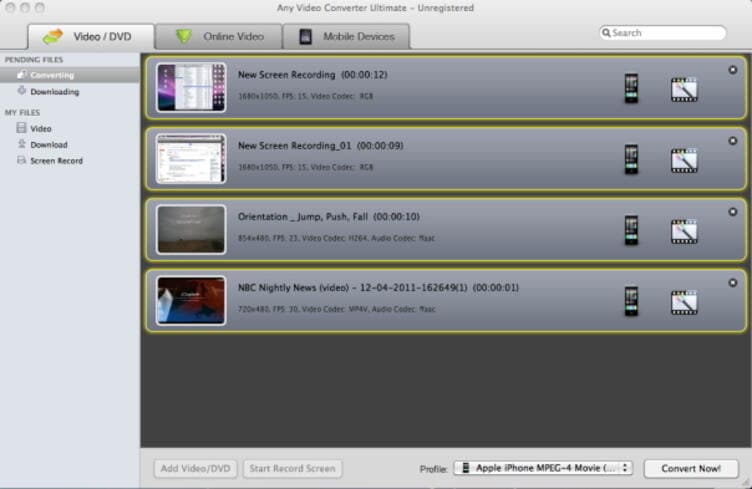
Task: Select thumbnail of NBC Nightly News video
Action: (x=191, y=301)
